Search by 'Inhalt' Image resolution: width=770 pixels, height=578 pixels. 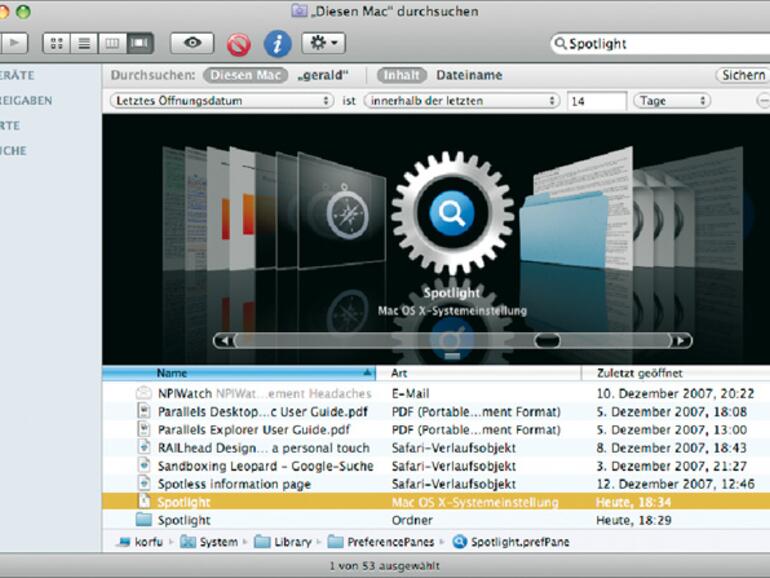[x=401, y=75]
